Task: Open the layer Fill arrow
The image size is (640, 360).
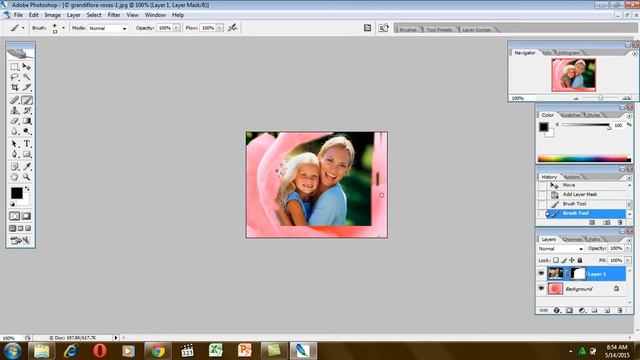Action: click(628, 260)
